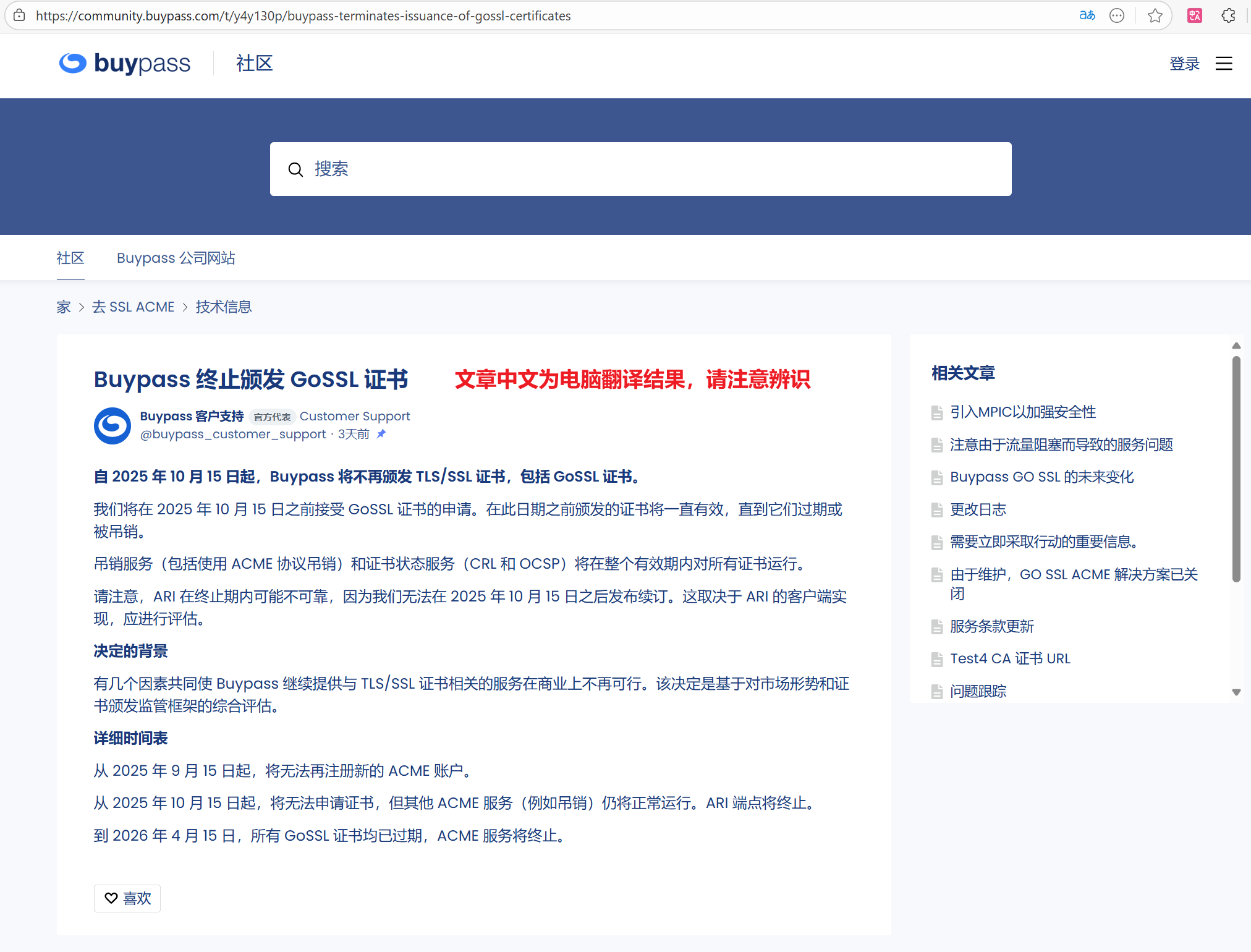Click document icon beside 注意由于流量阻塞而导致的服务问题
1251x952 pixels.
pos(937,445)
